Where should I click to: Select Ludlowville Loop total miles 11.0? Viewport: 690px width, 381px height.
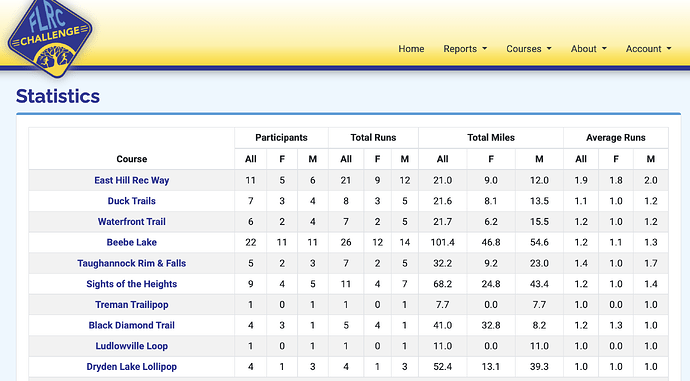(442, 346)
